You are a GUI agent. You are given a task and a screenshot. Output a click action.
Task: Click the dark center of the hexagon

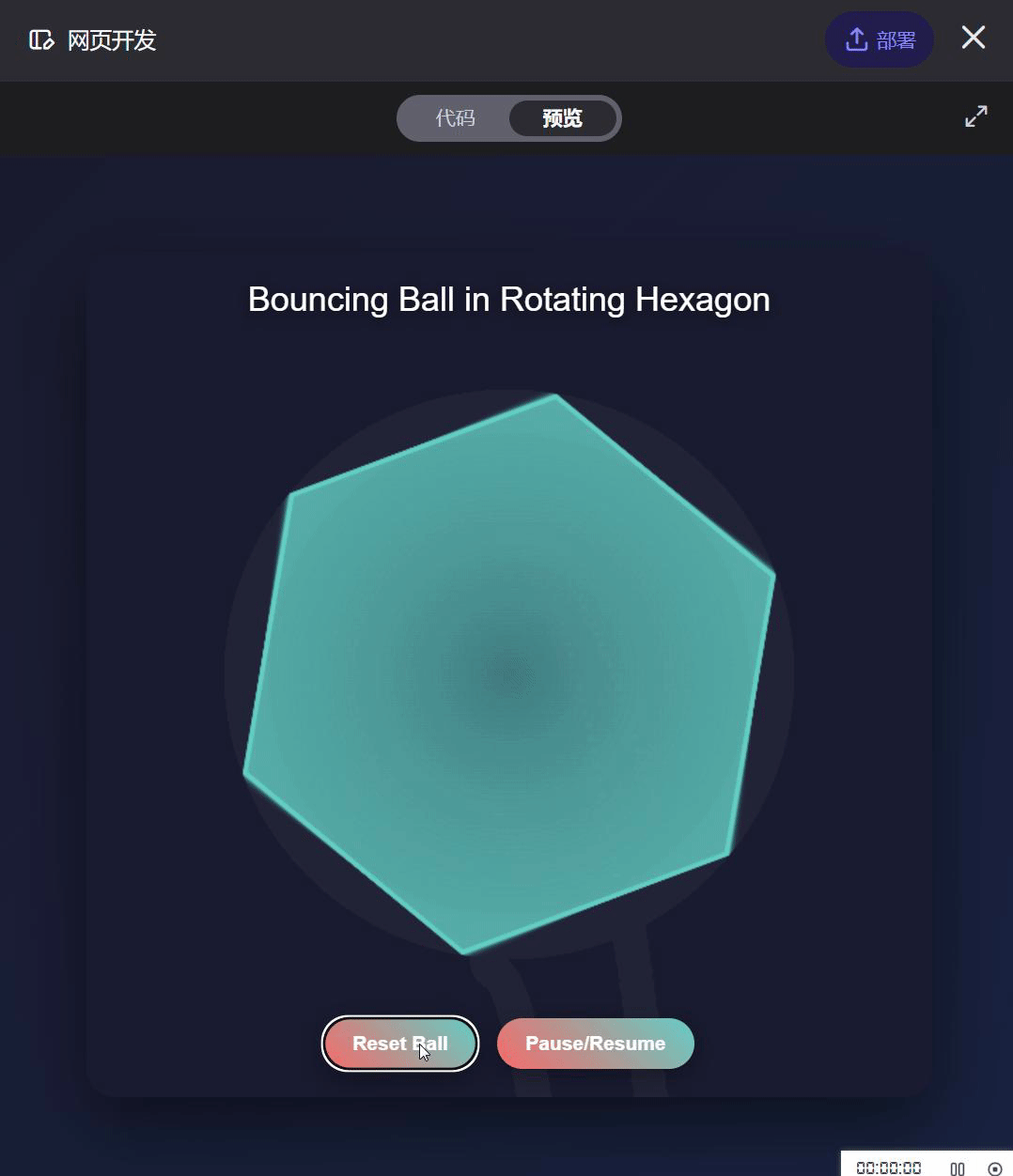point(508,673)
